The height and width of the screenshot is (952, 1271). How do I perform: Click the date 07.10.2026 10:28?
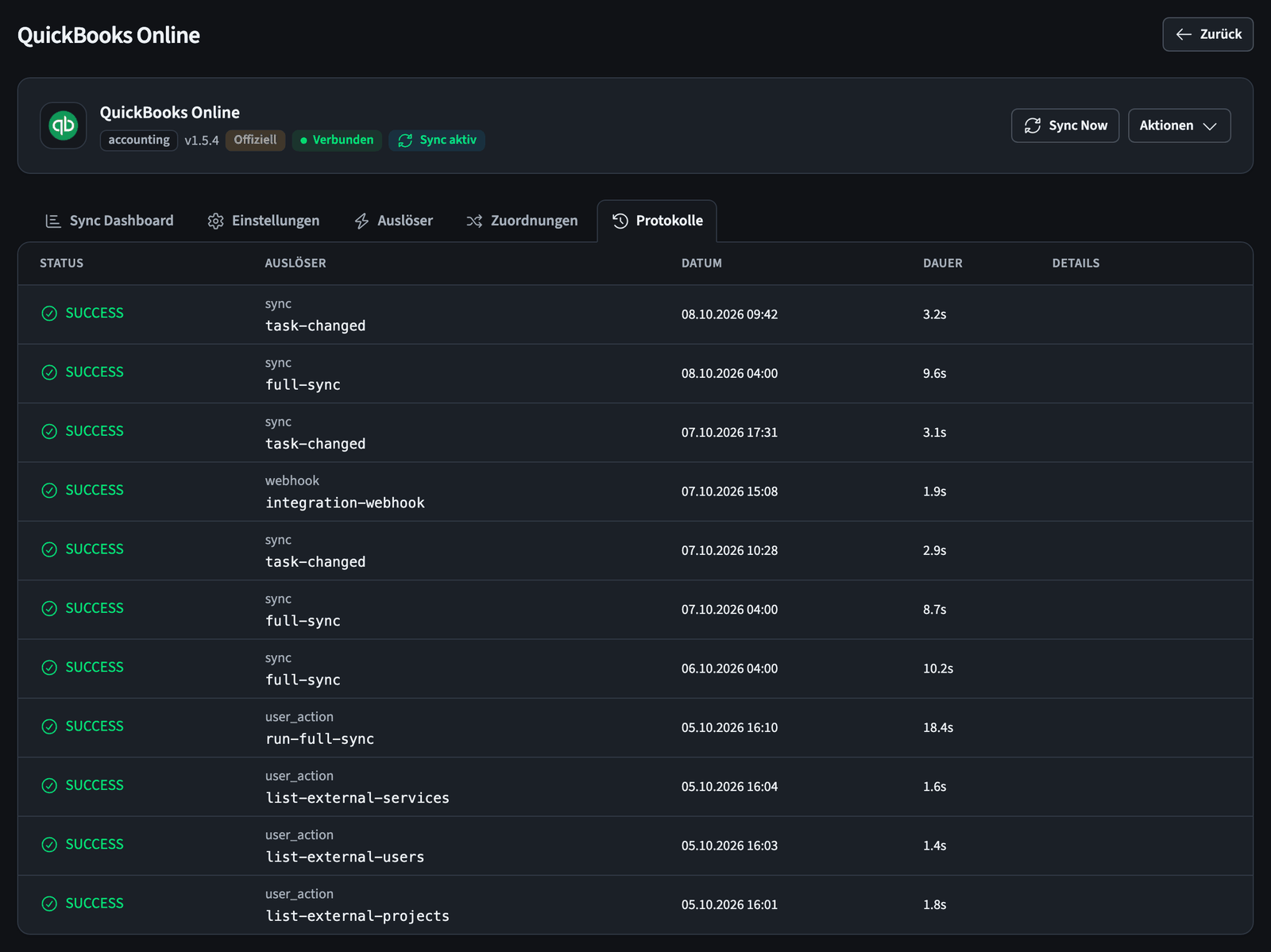729,551
